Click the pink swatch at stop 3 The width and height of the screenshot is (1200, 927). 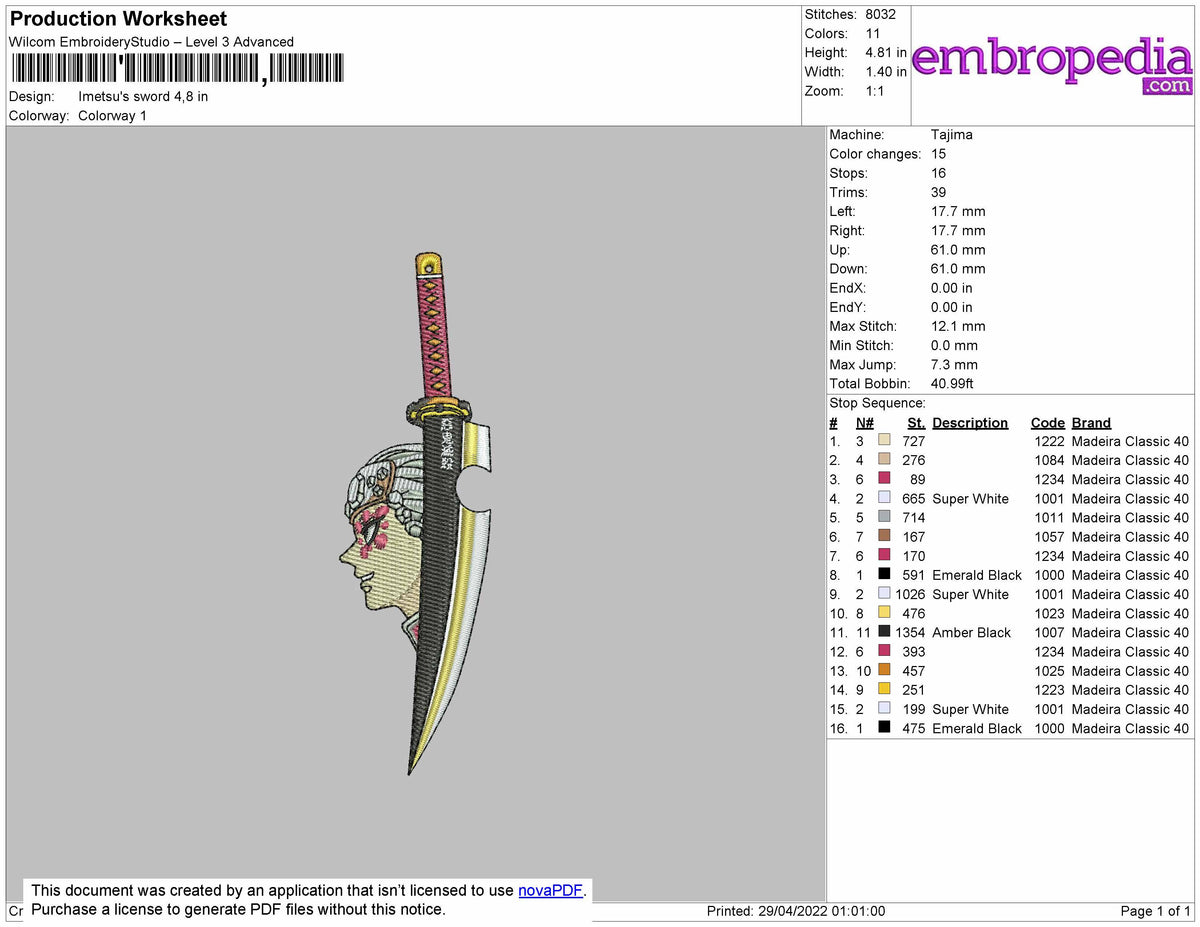click(886, 479)
